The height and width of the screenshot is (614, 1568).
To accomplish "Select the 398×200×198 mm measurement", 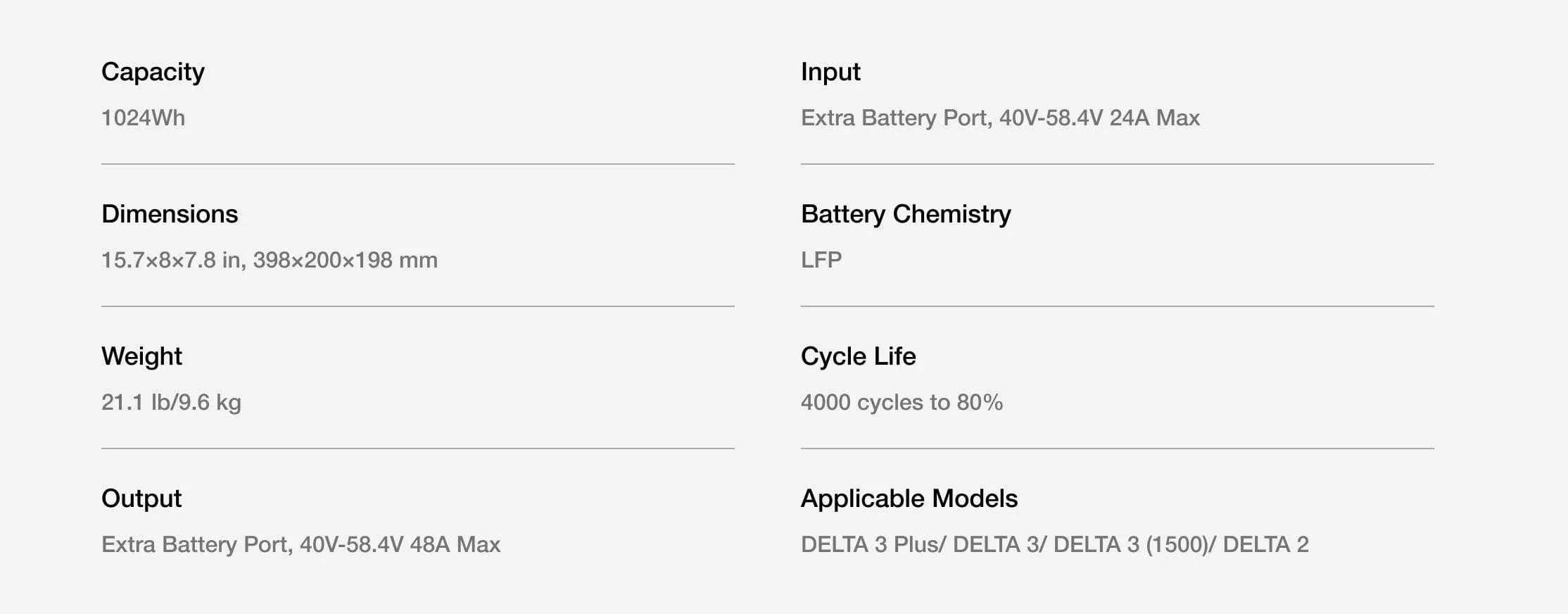I will pos(345,260).
